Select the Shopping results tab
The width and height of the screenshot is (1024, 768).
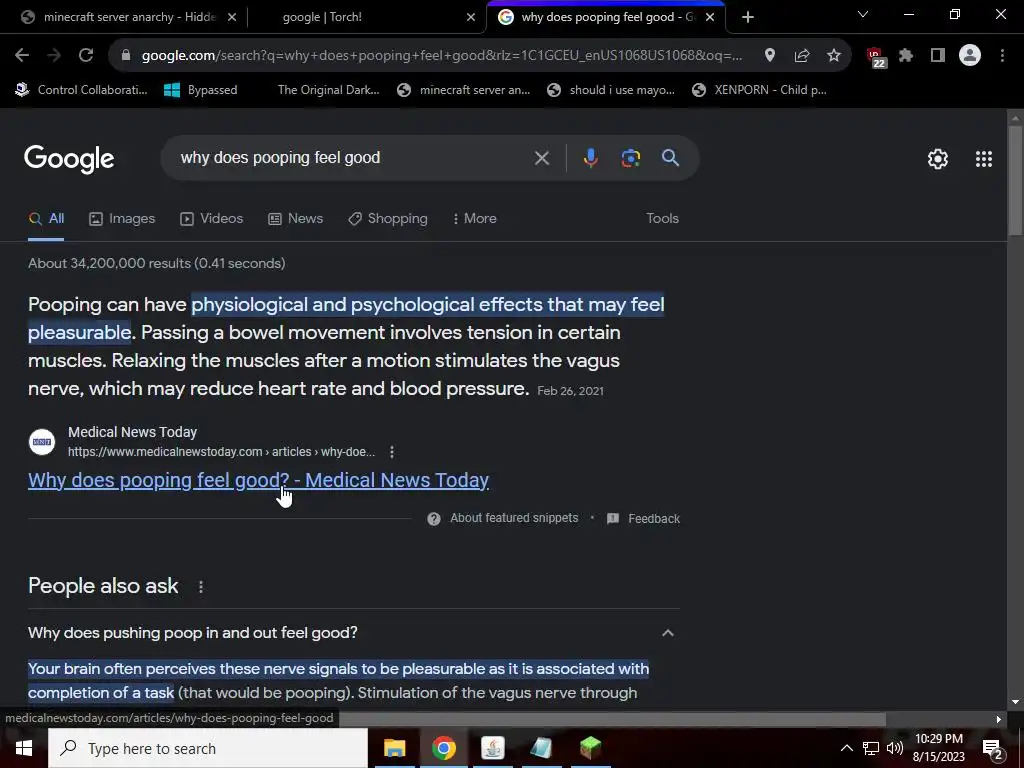pyautogui.click(x=388, y=219)
